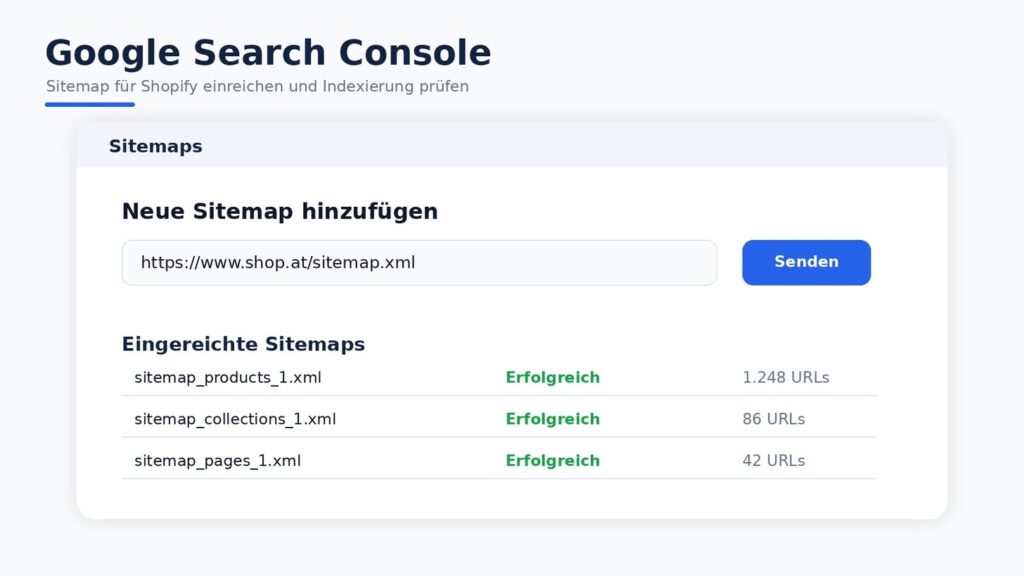Click Erfolgreich status for sitemap_pages_1.xml
Screen dimensions: 1024x576
coord(552,461)
